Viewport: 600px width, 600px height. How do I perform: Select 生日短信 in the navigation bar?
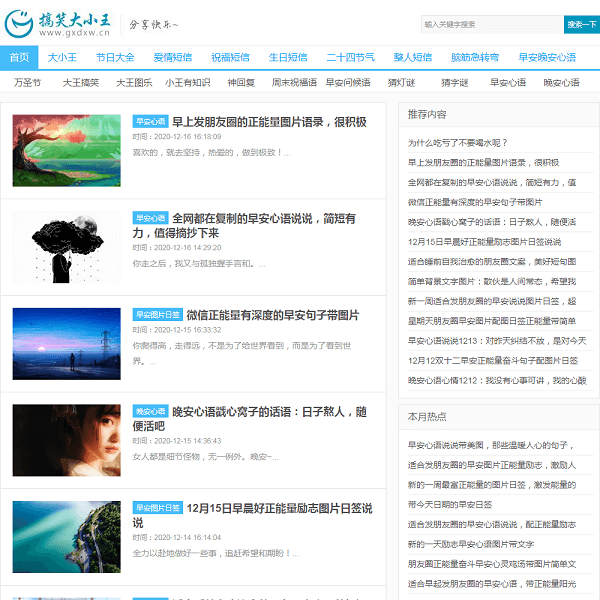[288, 58]
